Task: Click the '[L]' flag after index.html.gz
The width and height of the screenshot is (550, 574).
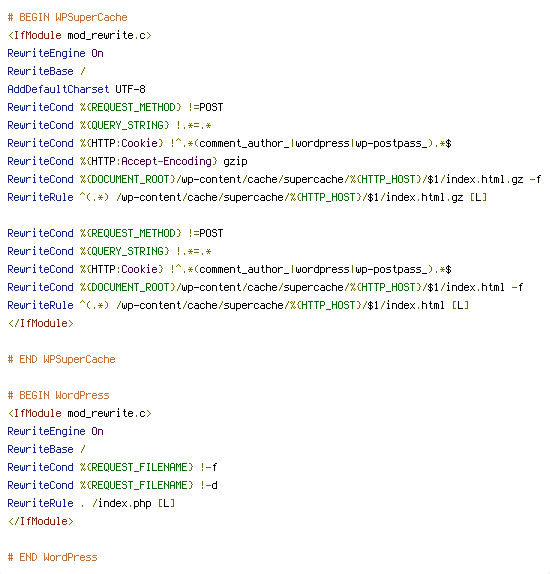Action: click(x=478, y=197)
